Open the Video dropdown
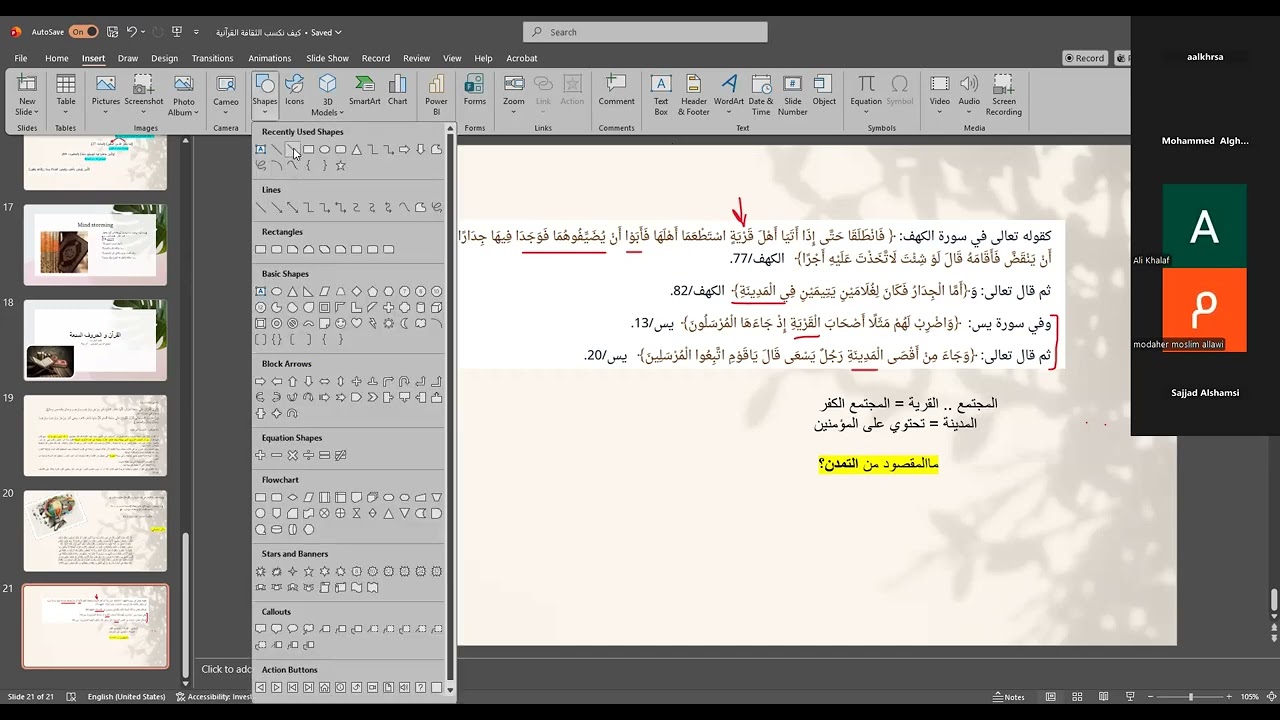1280x720 pixels. click(x=940, y=94)
